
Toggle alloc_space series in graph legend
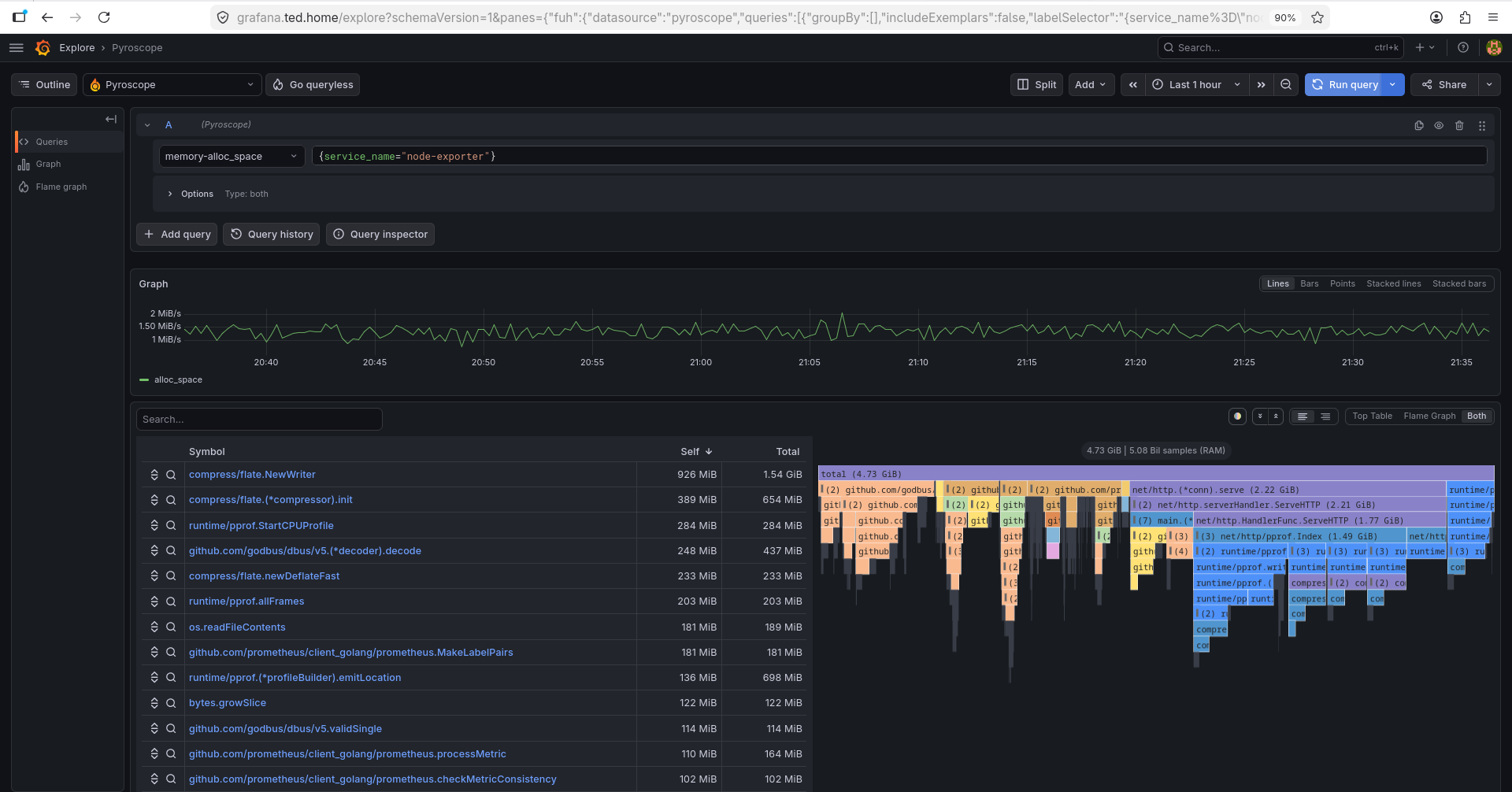[x=178, y=380]
